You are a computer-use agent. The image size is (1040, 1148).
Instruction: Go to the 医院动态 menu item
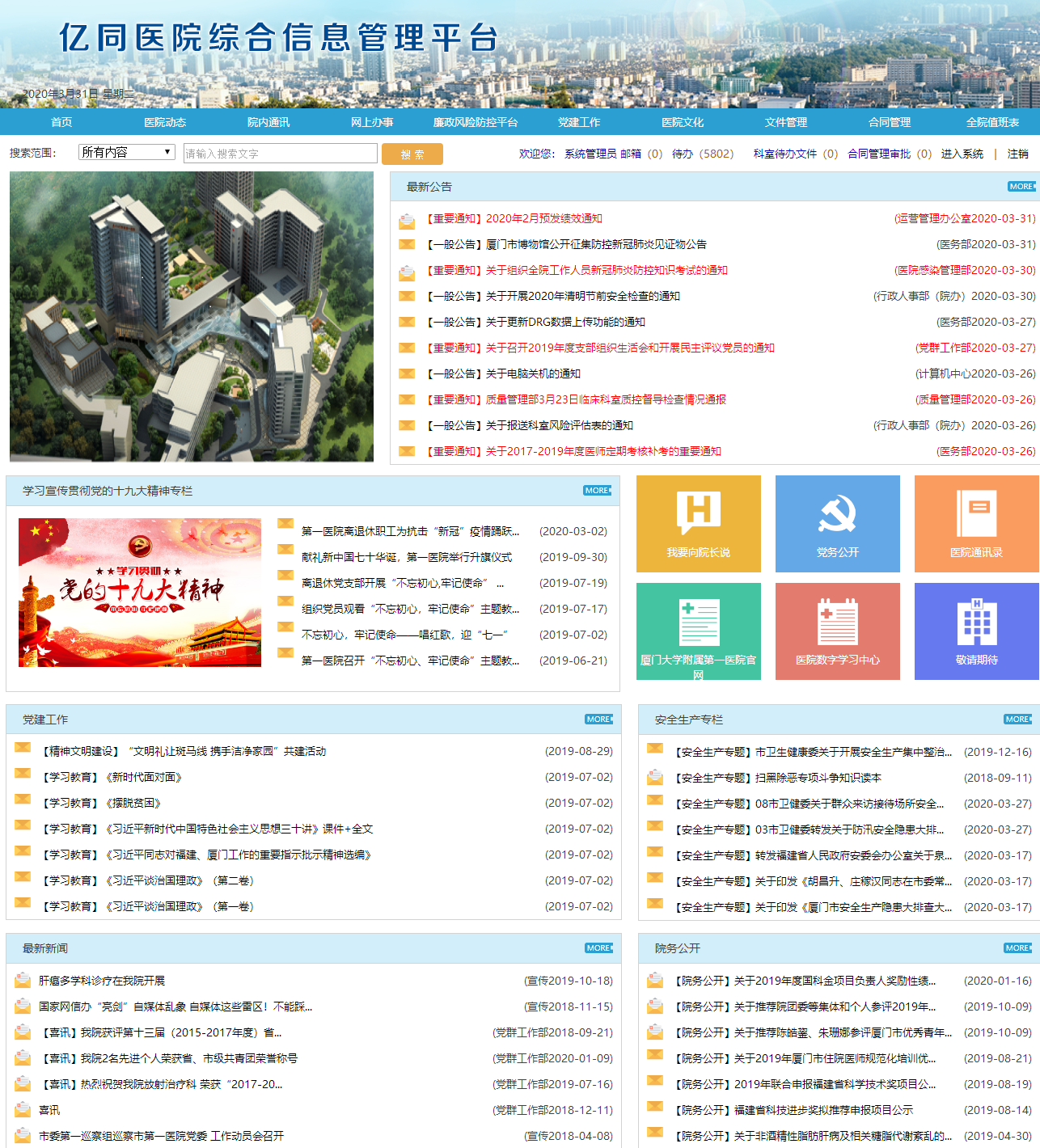pos(165,122)
